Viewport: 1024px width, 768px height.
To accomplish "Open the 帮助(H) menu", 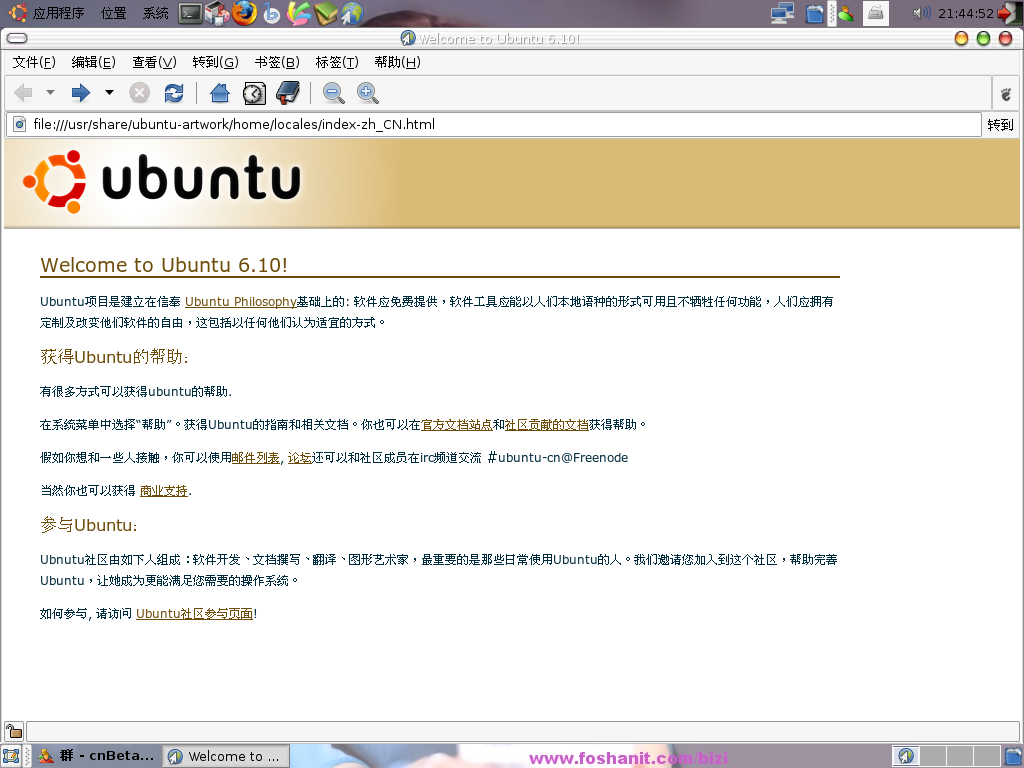I will 397,62.
